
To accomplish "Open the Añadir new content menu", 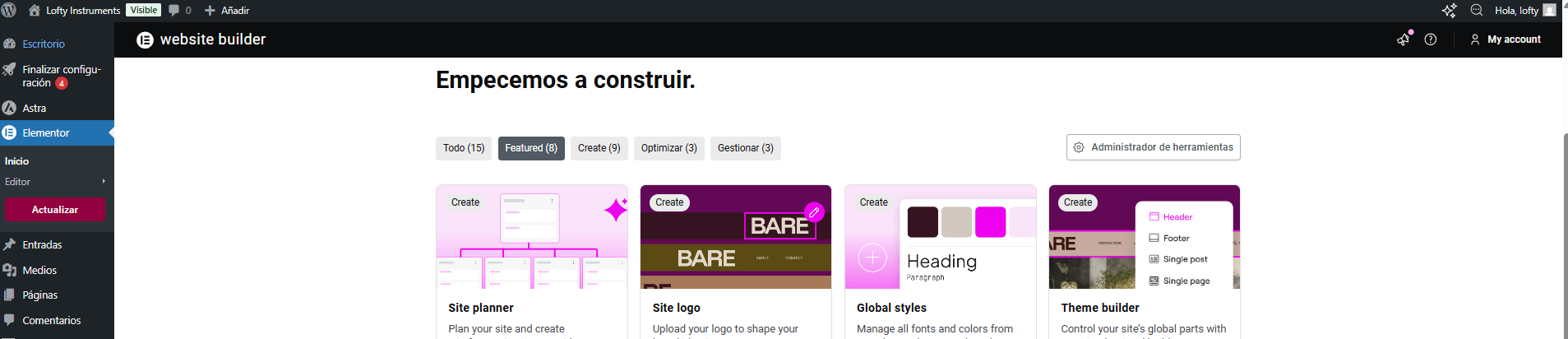I will [227, 11].
